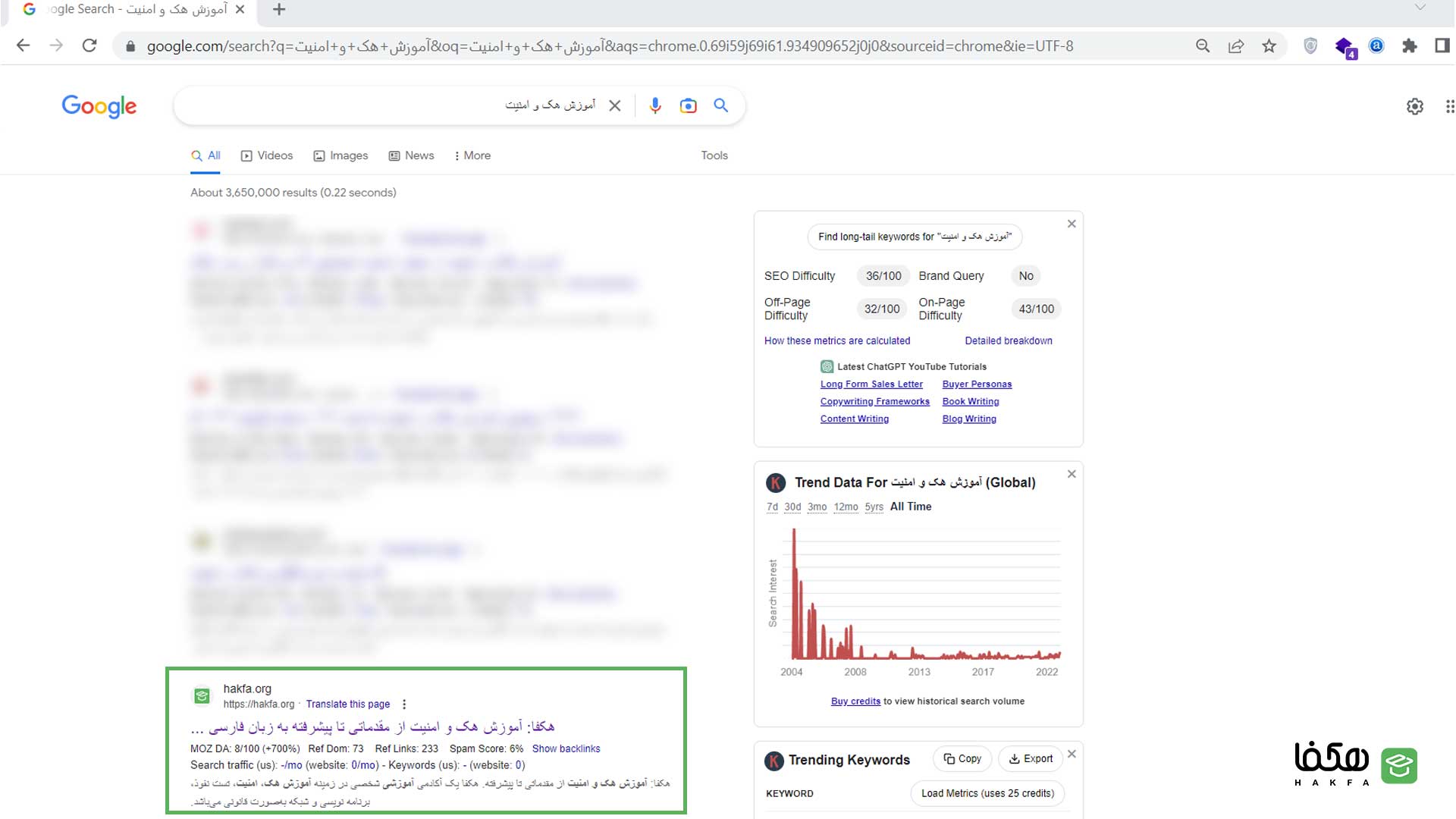Open the Extensions puzzle piece menu
The height and width of the screenshot is (819, 1456).
click(1410, 46)
